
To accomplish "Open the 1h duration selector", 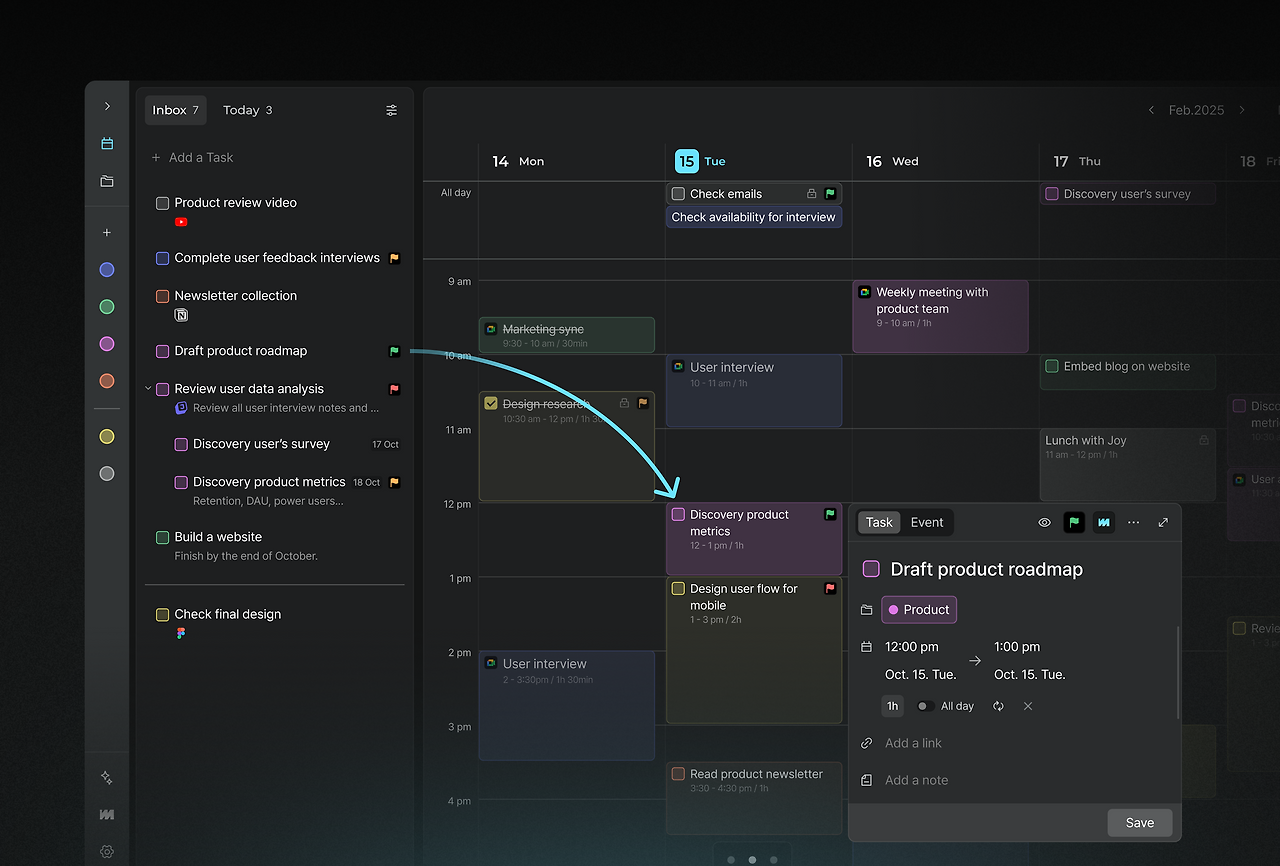I will (x=892, y=706).
